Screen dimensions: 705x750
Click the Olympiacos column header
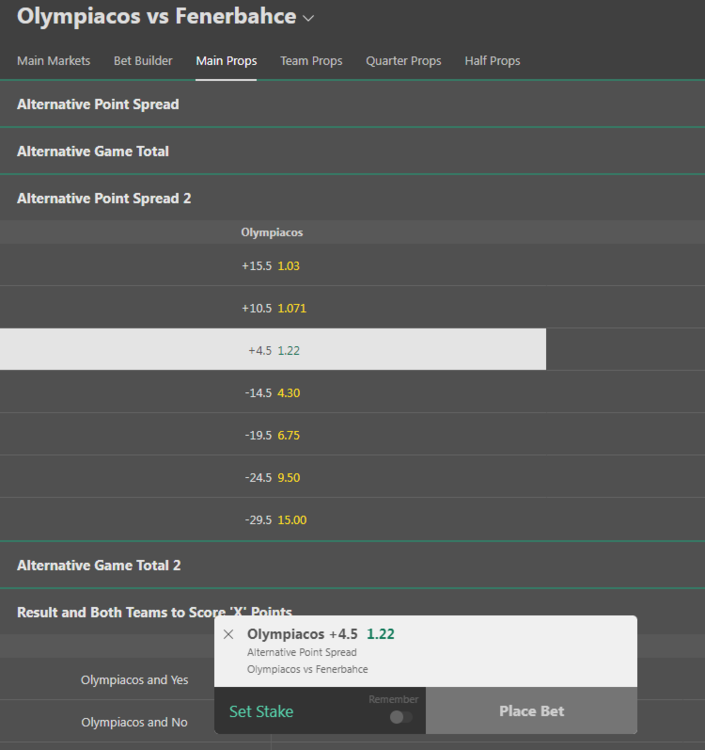tap(272, 232)
